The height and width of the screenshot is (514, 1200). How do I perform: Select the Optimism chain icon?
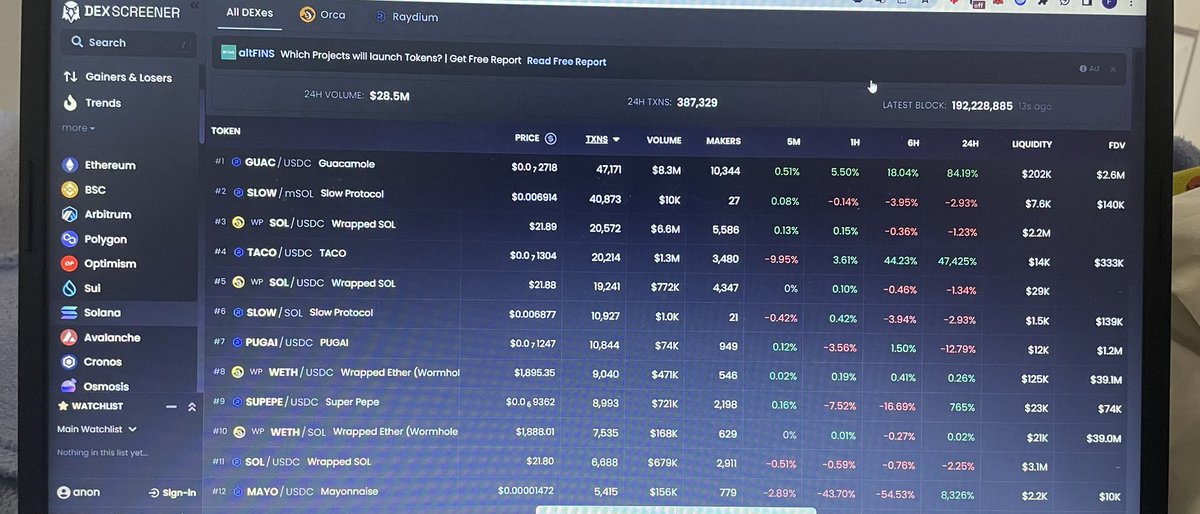tap(69, 264)
